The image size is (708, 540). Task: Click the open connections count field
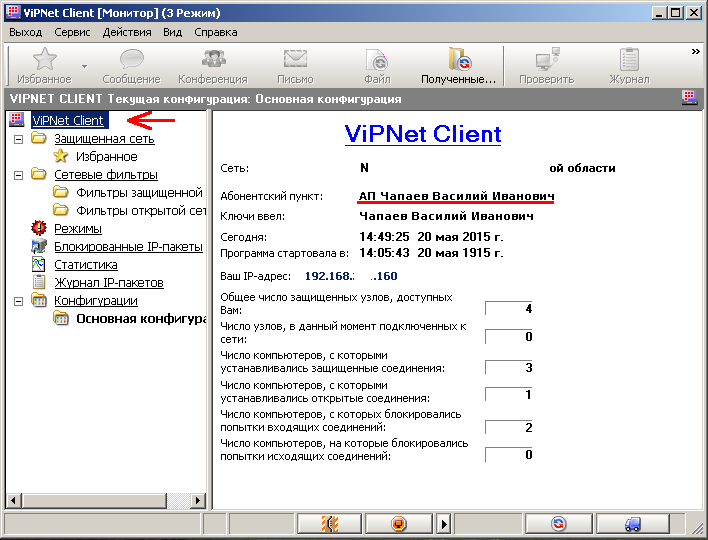tap(508, 394)
